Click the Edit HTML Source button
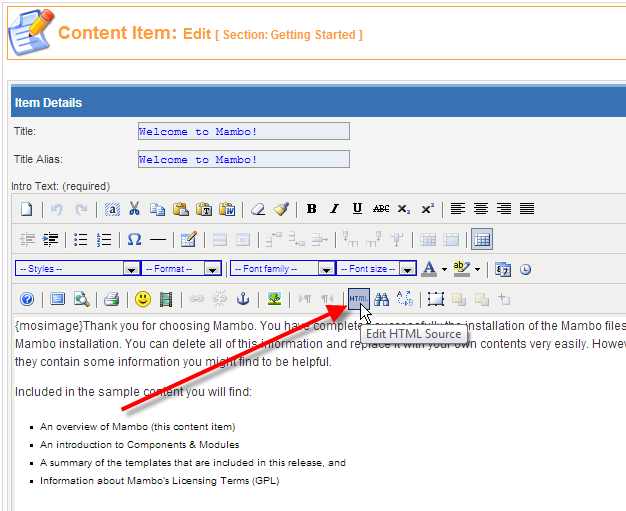The height and width of the screenshot is (511, 626). [x=358, y=298]
